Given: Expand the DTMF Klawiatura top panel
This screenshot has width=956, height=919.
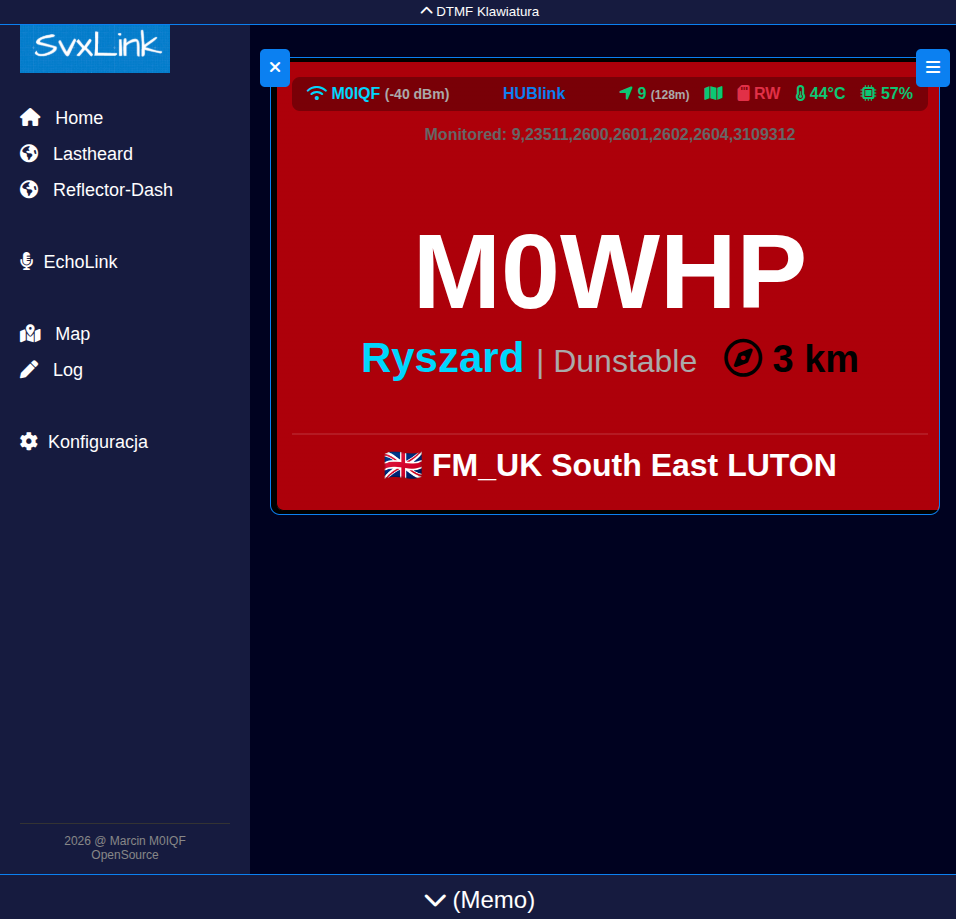Looking at the screenshot, I should click(478, 12).
